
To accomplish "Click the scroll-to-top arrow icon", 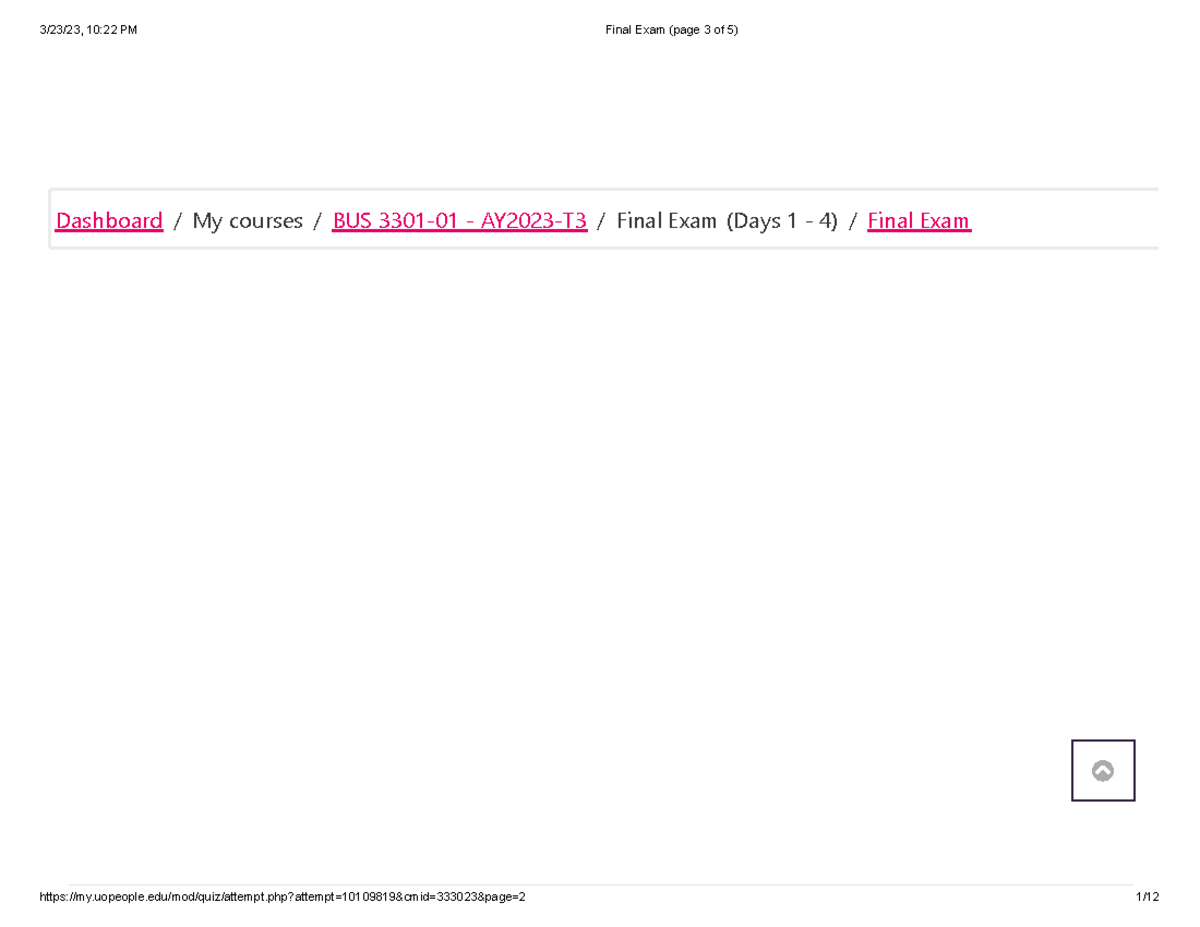I will (1102, 770).
